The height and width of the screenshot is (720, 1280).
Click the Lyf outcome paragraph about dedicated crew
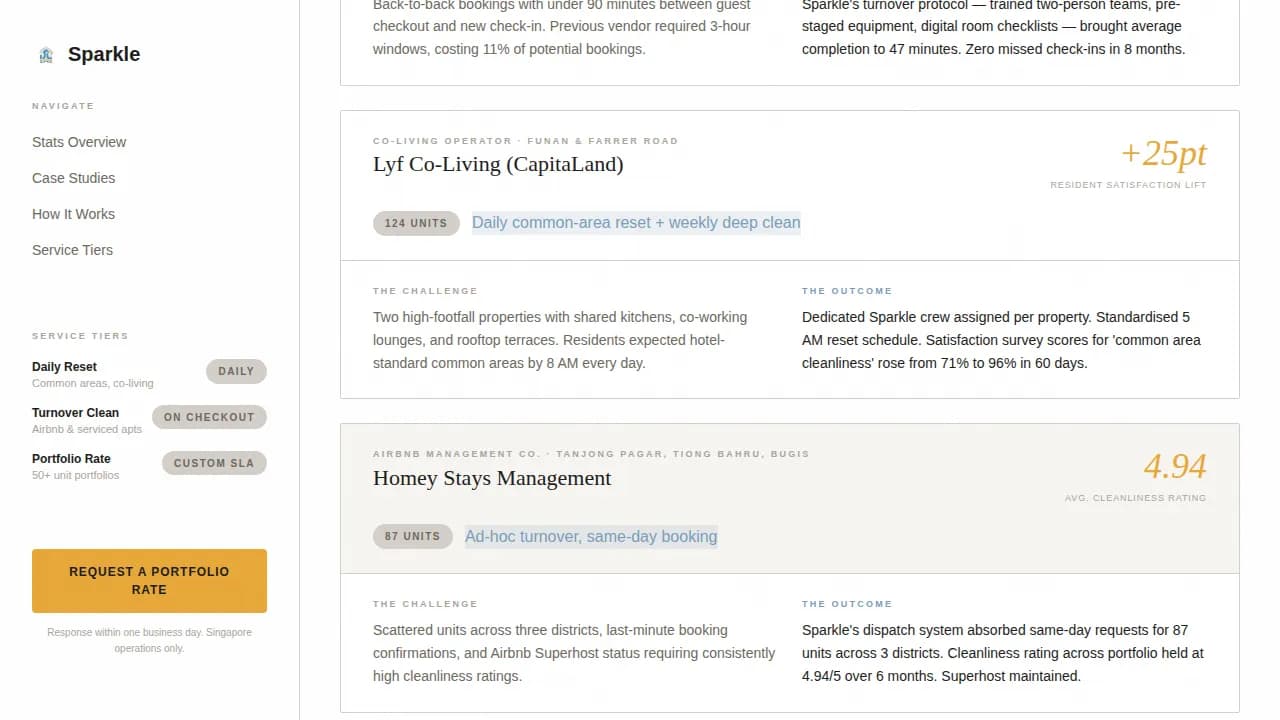coord(1001,340)
